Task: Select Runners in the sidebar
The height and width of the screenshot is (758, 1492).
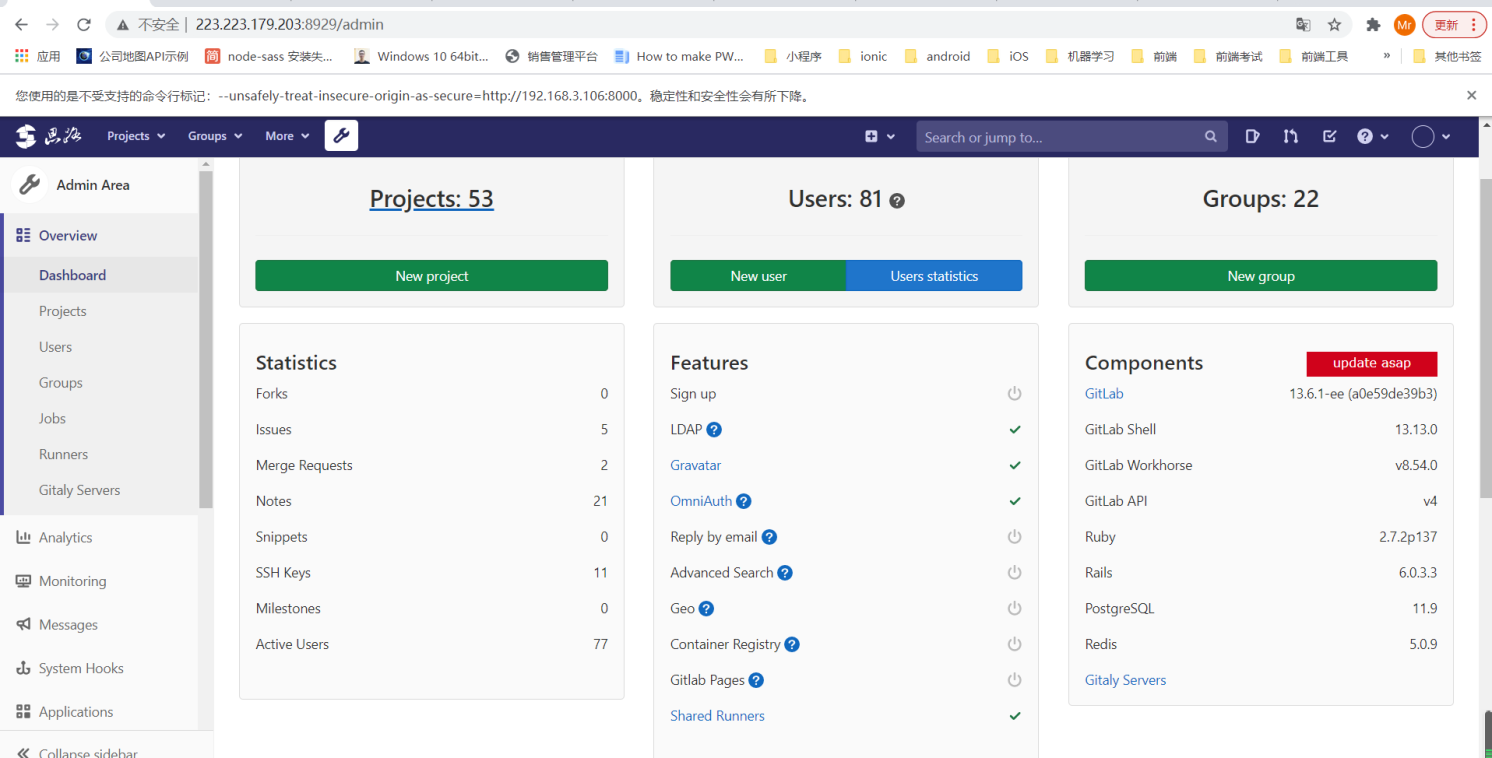Action: click(x=63, y=455)
